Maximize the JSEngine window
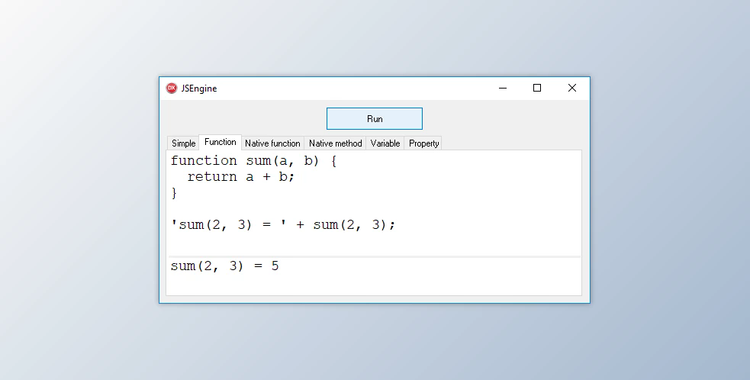 (537, 88)
